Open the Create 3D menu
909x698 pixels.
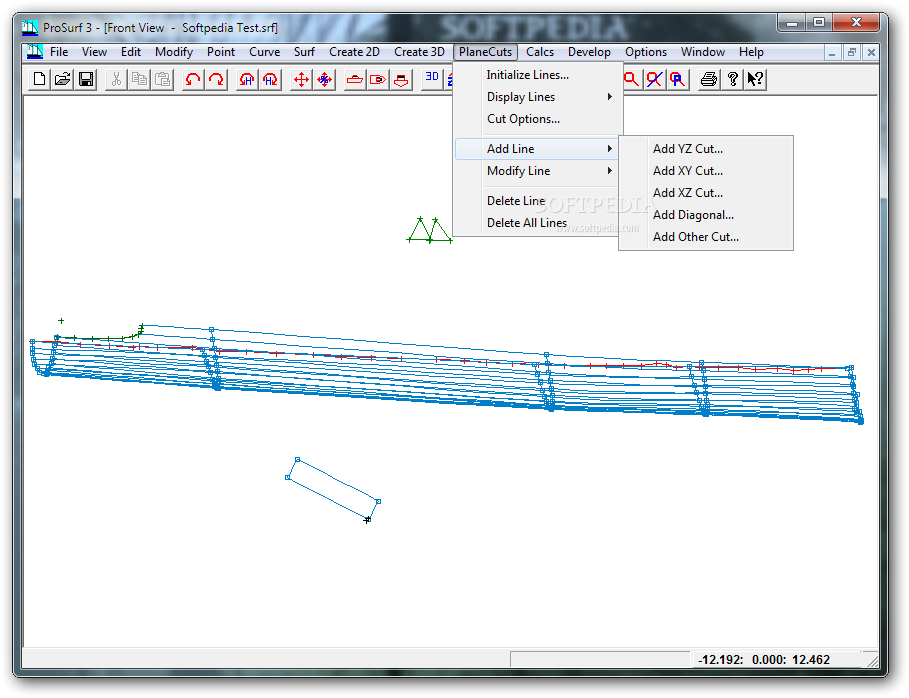pyautogui.click(x=419, y=52)
